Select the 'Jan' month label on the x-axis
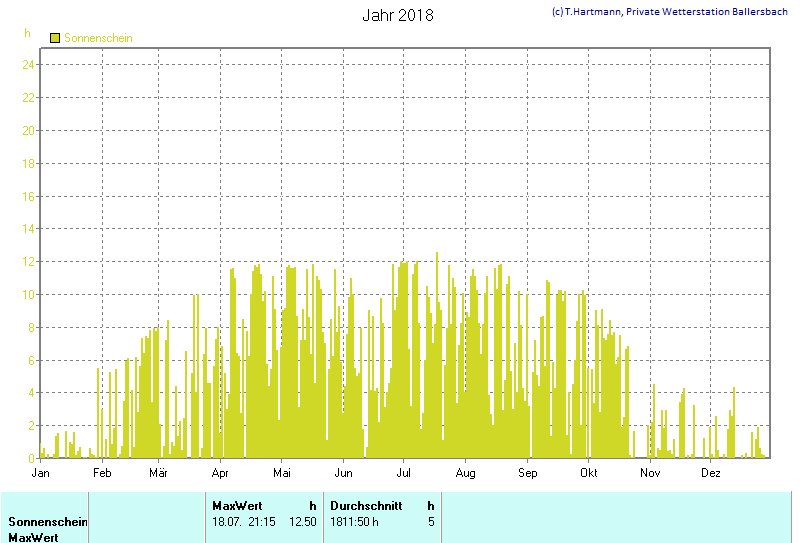Screen dimensions: 802x543 pos(41,472)
